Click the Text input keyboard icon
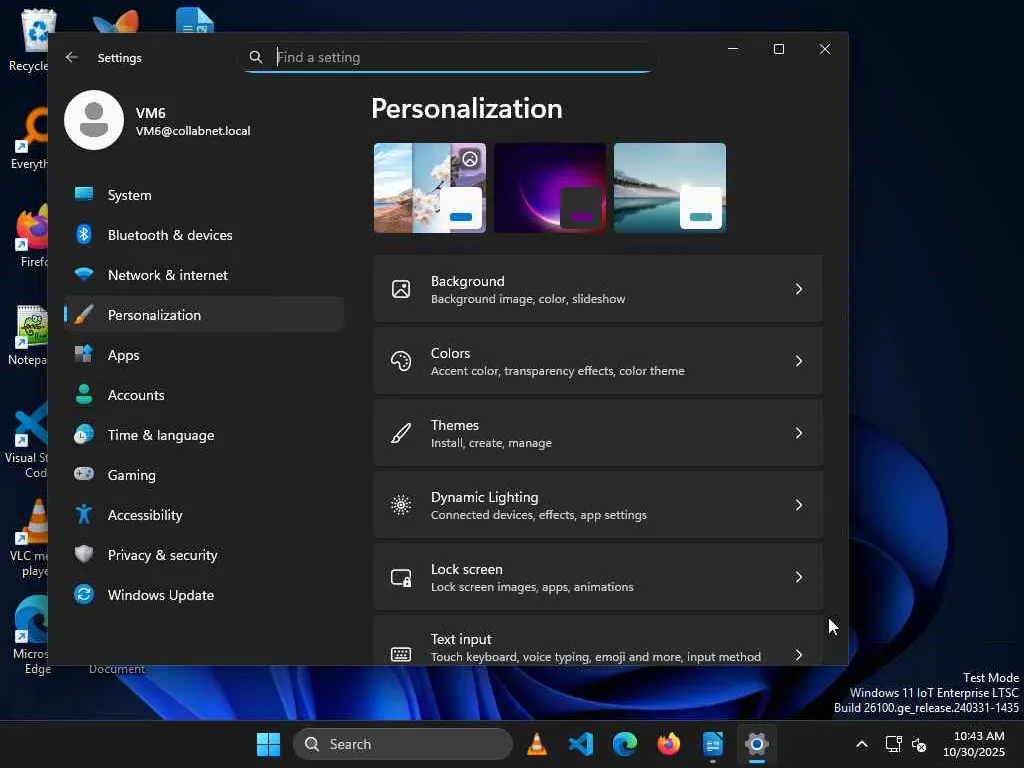Viewport: 1024px width, 768px height. coord(401,654)
